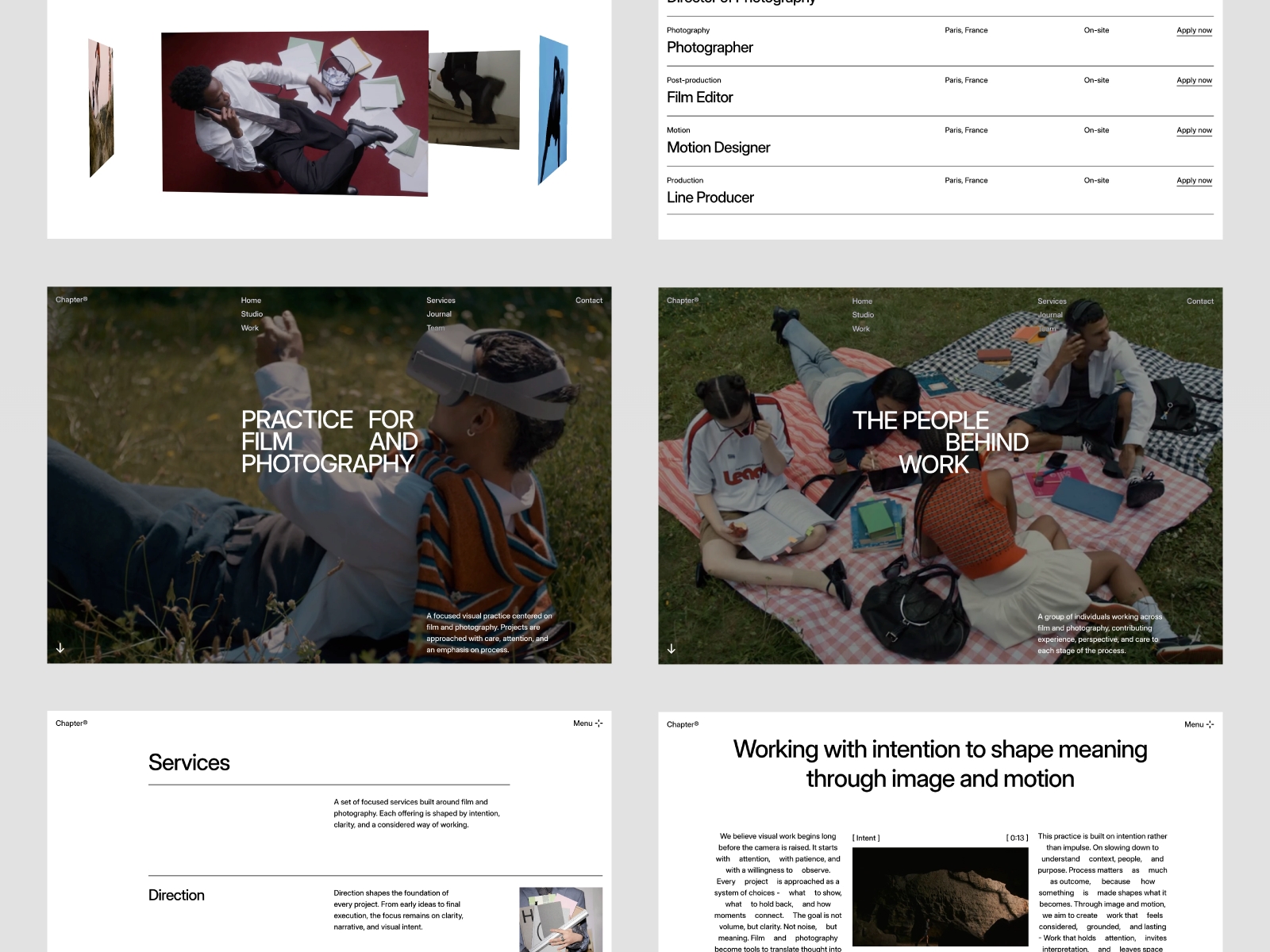This screenshot has height=952, width=1270.
Task: Select the Contact link in the navigation
Action: (x=590, y=300)
